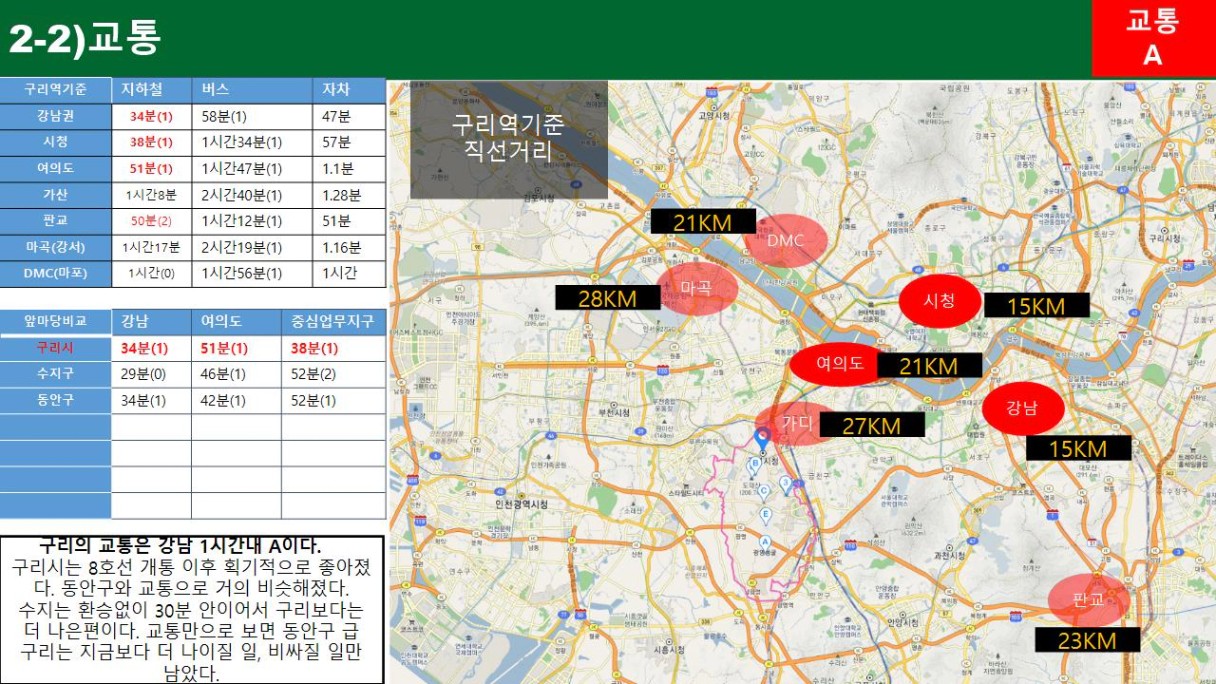This screenshot has width=1216, height=684.
Task: Select the 46분(1) cell
Action: 236,374
